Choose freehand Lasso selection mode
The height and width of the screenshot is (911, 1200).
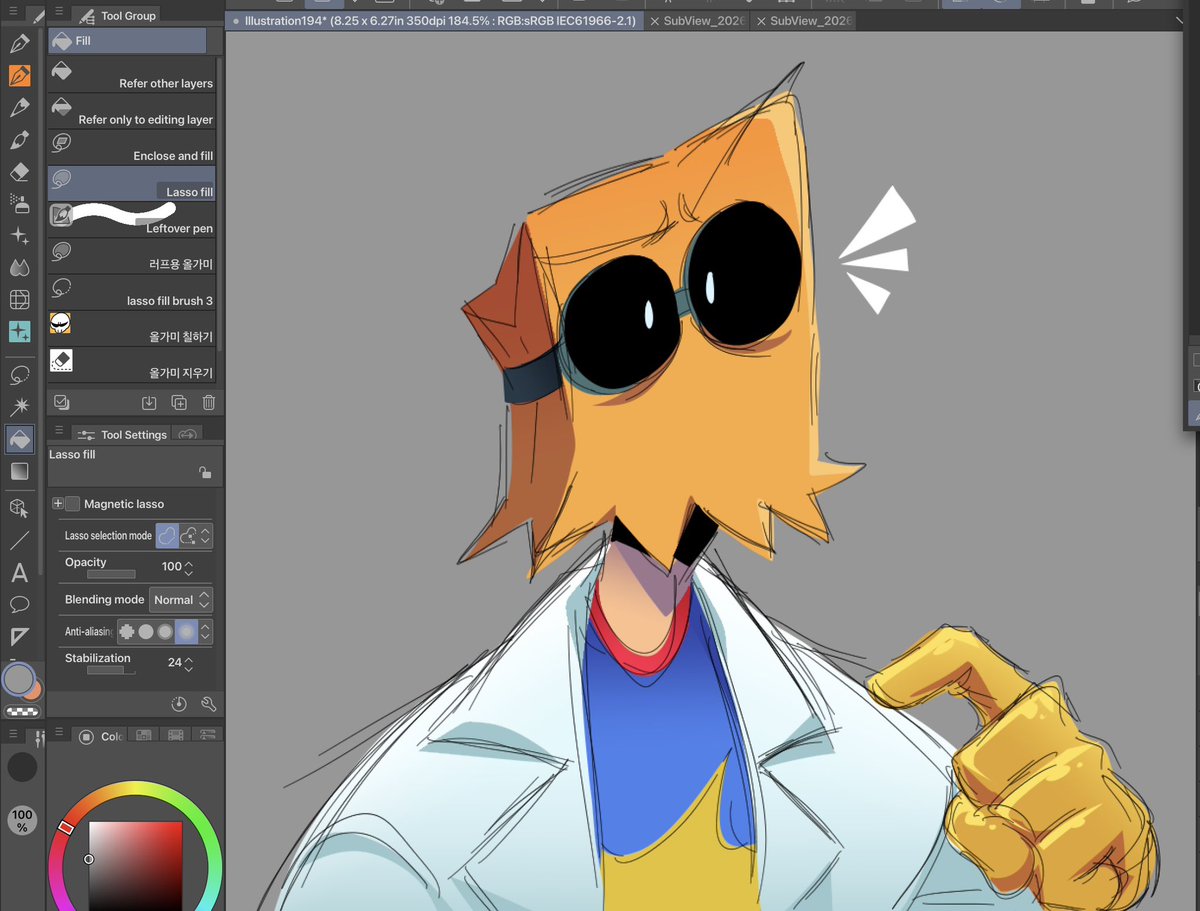(167, 536)
